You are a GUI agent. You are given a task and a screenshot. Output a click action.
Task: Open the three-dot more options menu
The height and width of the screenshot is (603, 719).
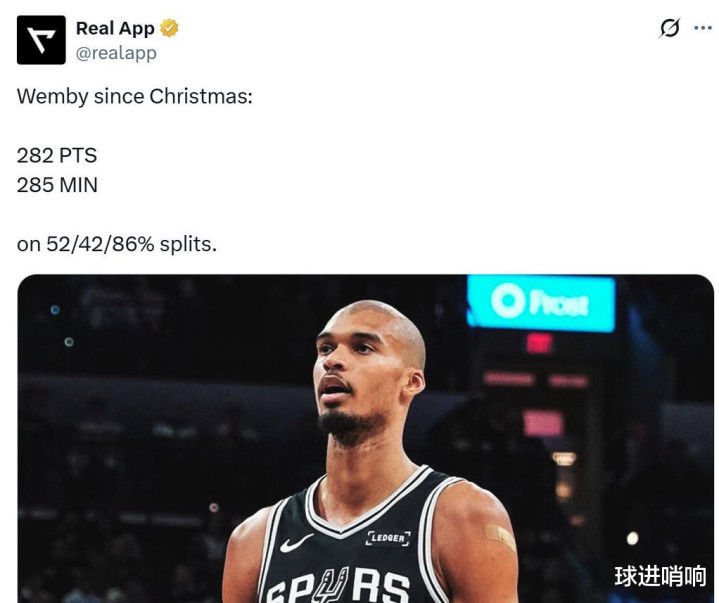click(x=703, y=28)
